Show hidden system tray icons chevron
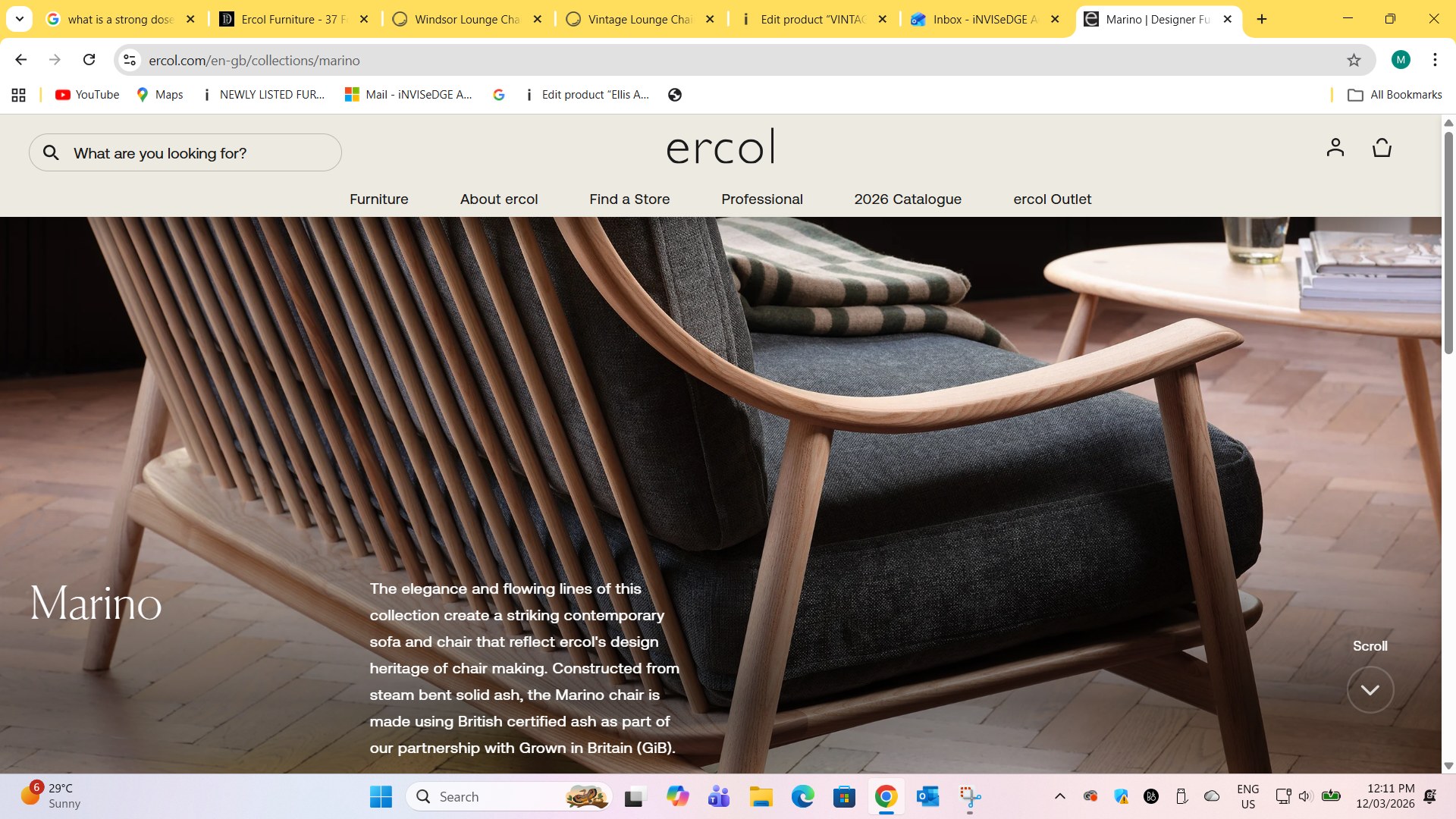 [x=1060, y=796]
